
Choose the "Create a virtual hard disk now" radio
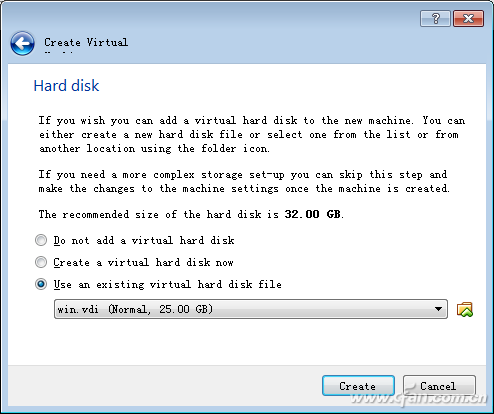point(41,262)
